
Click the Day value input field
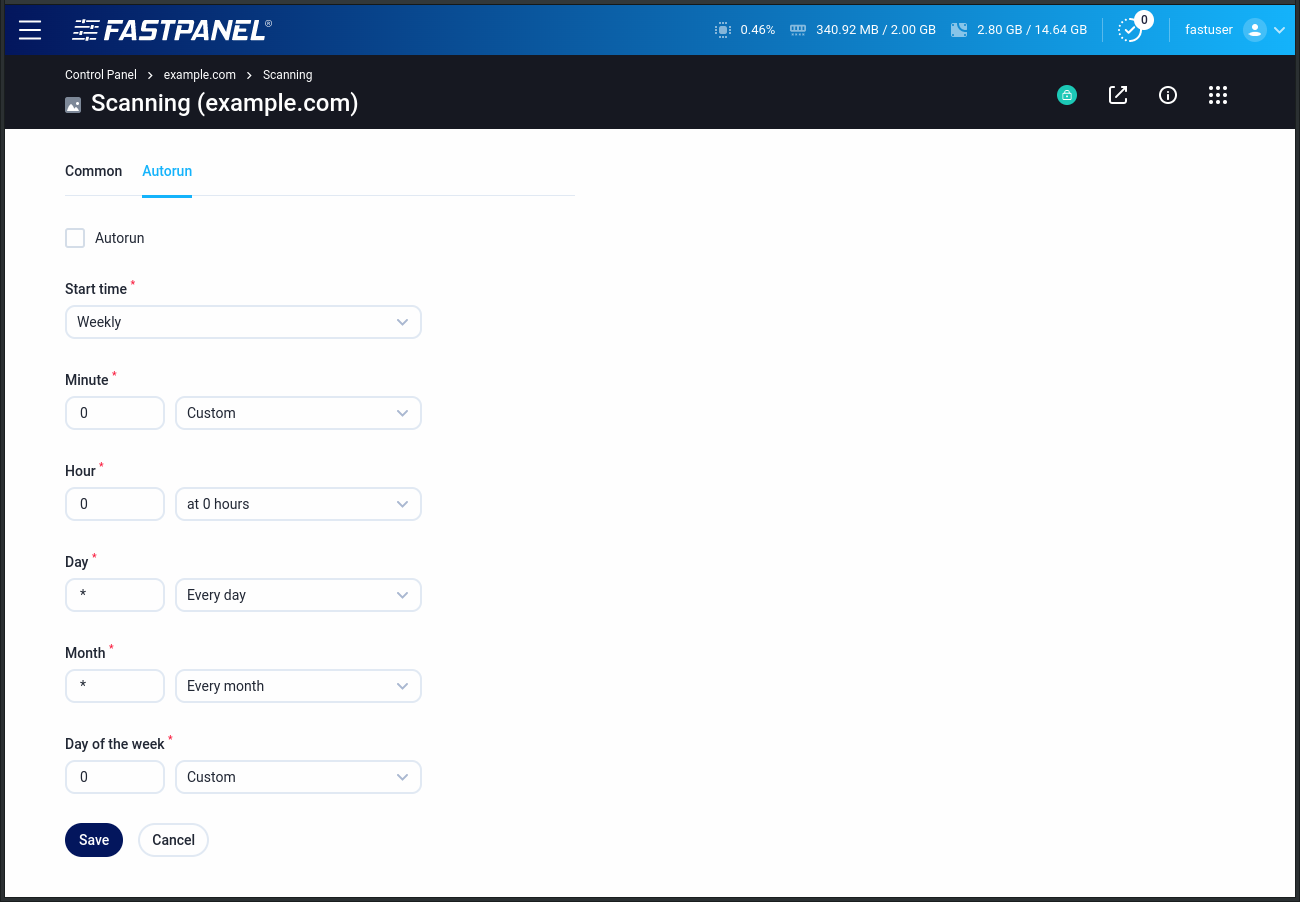[115, 595]
